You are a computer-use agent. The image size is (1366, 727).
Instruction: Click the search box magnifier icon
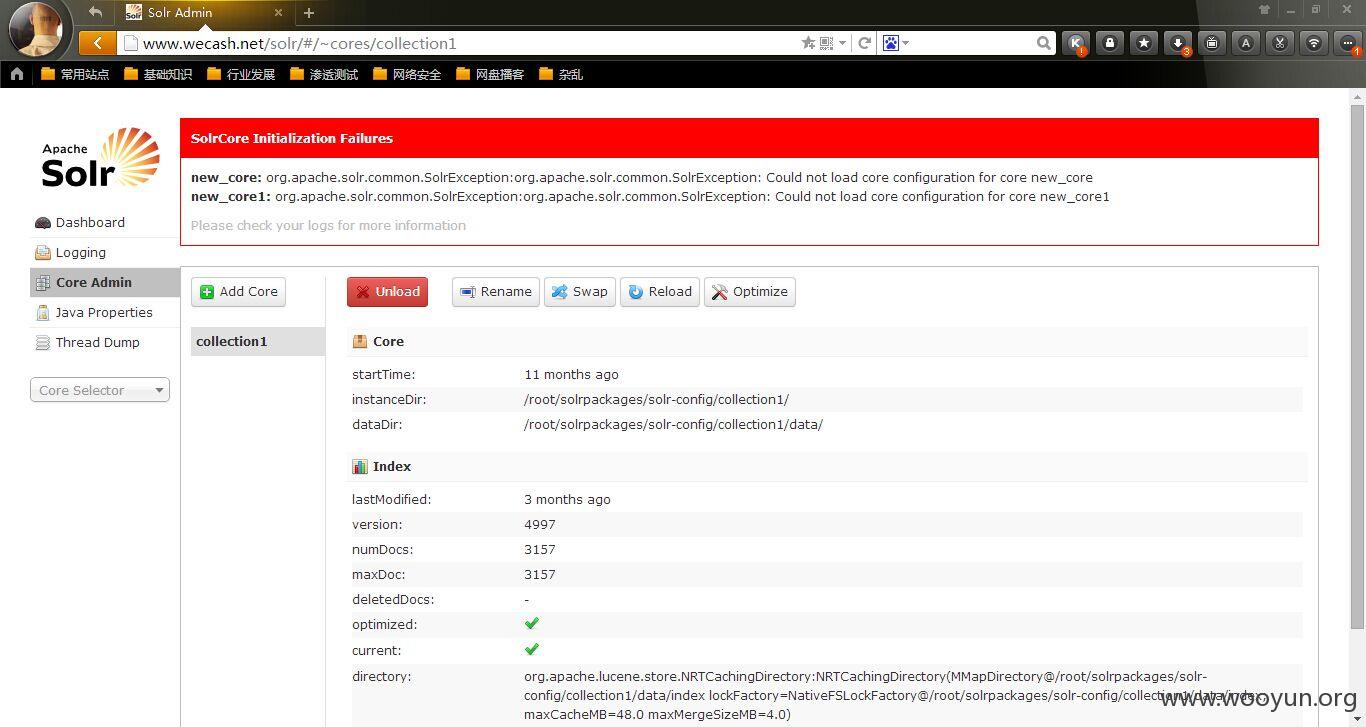tap(1043, 43)
